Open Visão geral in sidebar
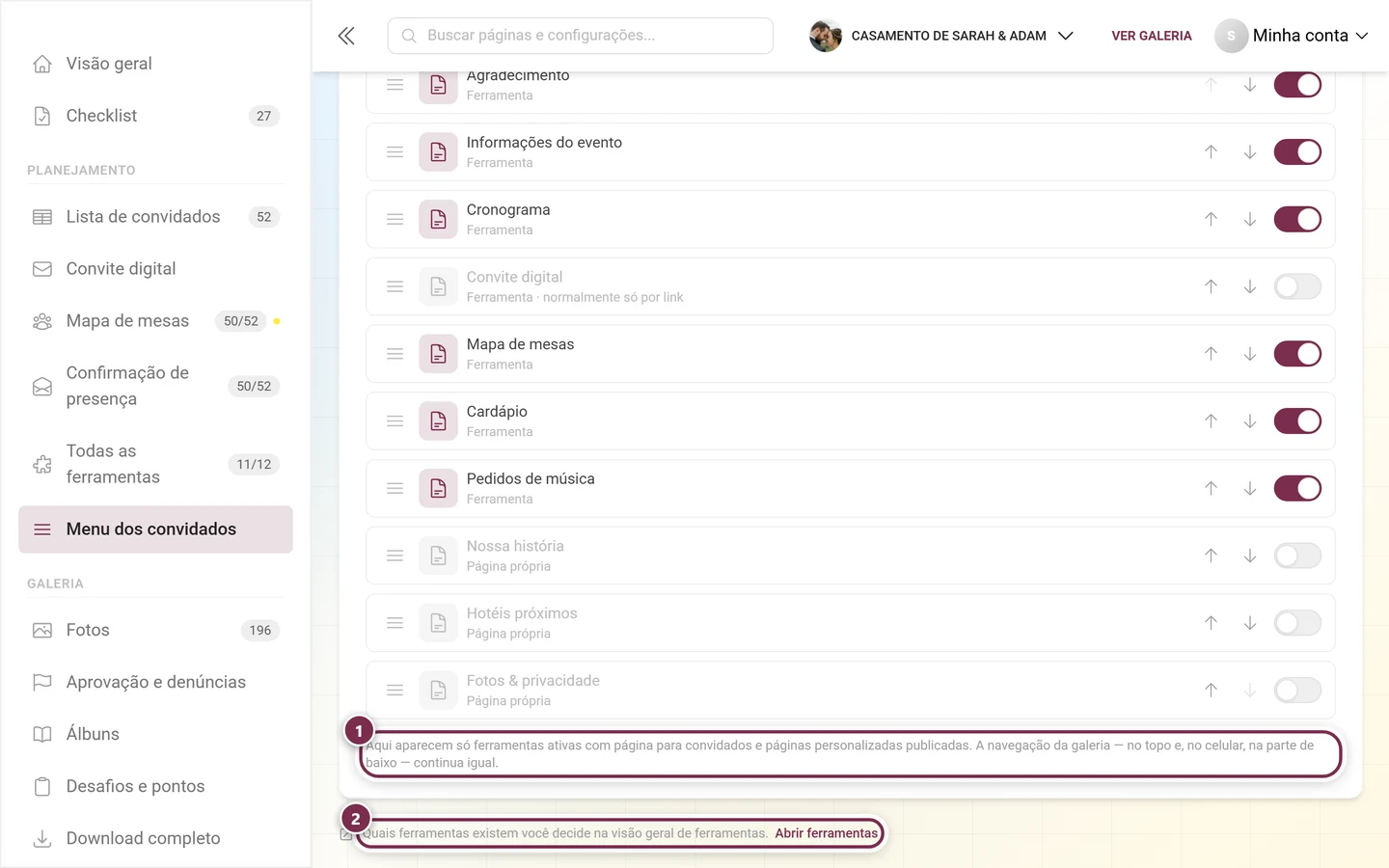The image size is (1389, 868). [x=155, y=64]
